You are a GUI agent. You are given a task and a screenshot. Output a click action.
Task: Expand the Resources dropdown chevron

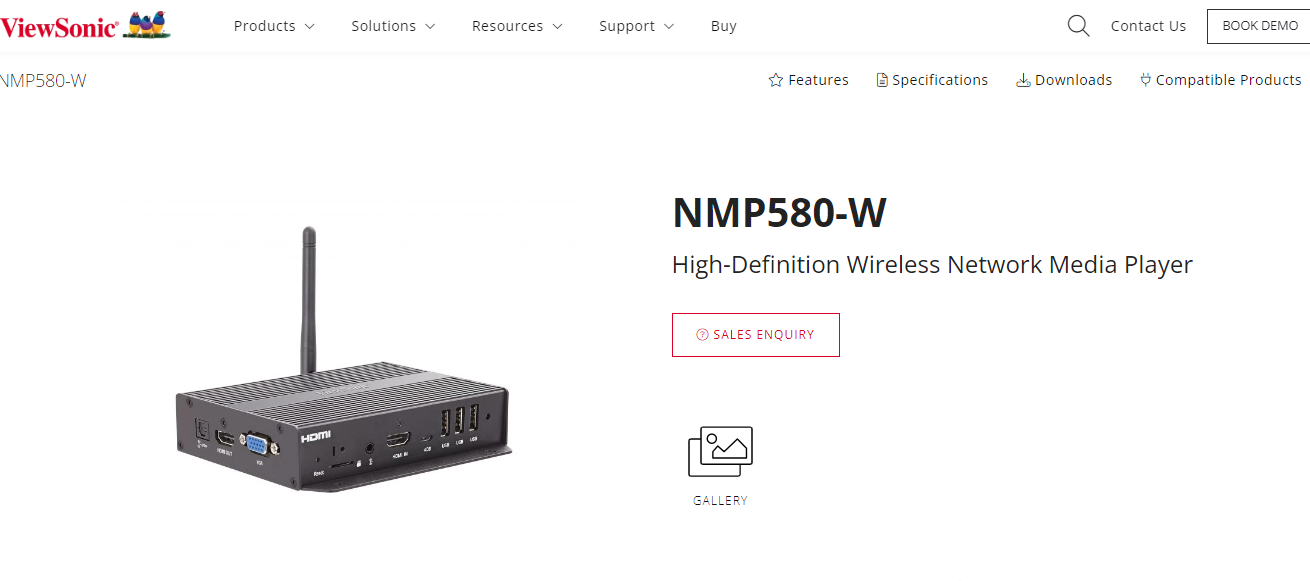[x=557, y=27]
